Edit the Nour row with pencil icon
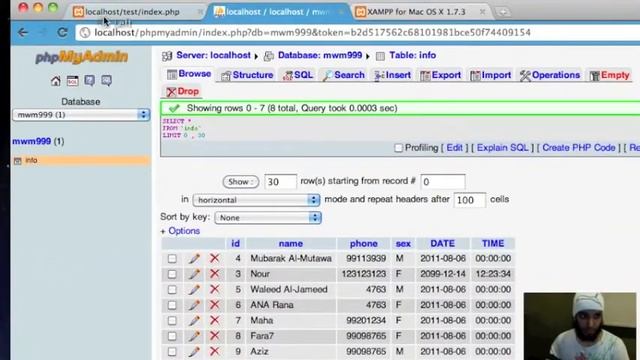 coord(194,274)
